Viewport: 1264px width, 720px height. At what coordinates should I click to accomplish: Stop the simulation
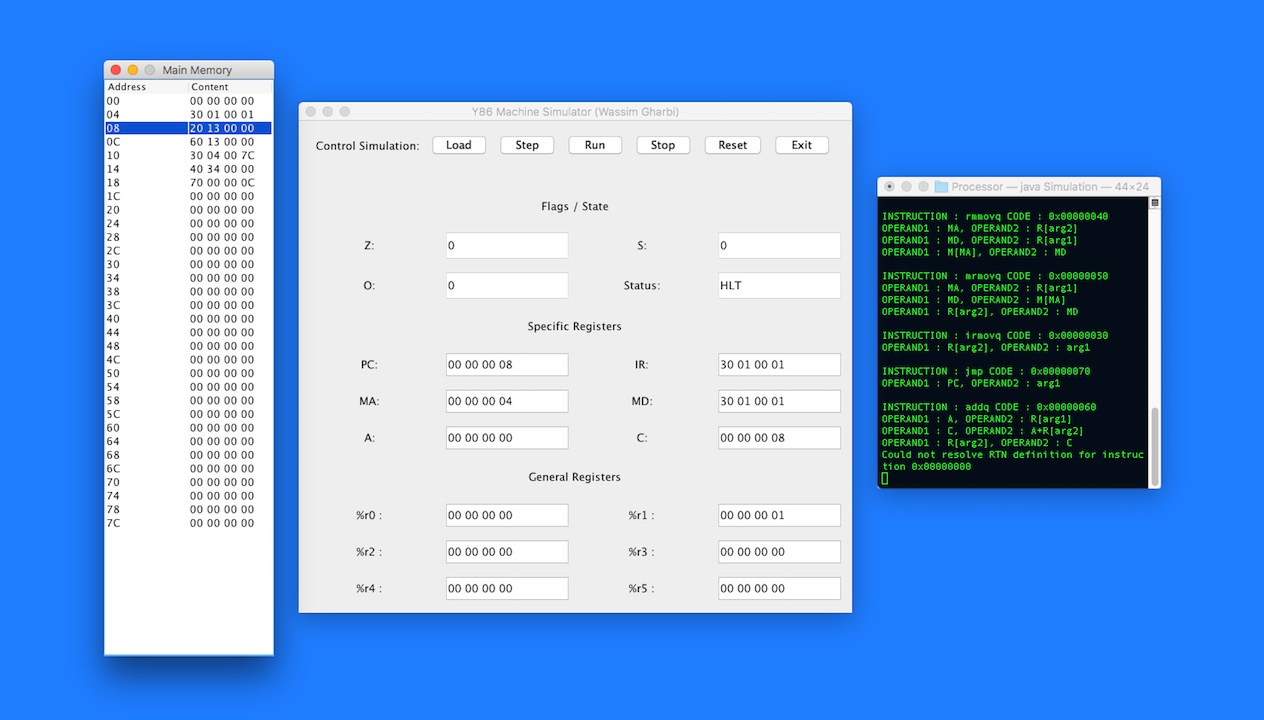[663, 145]
